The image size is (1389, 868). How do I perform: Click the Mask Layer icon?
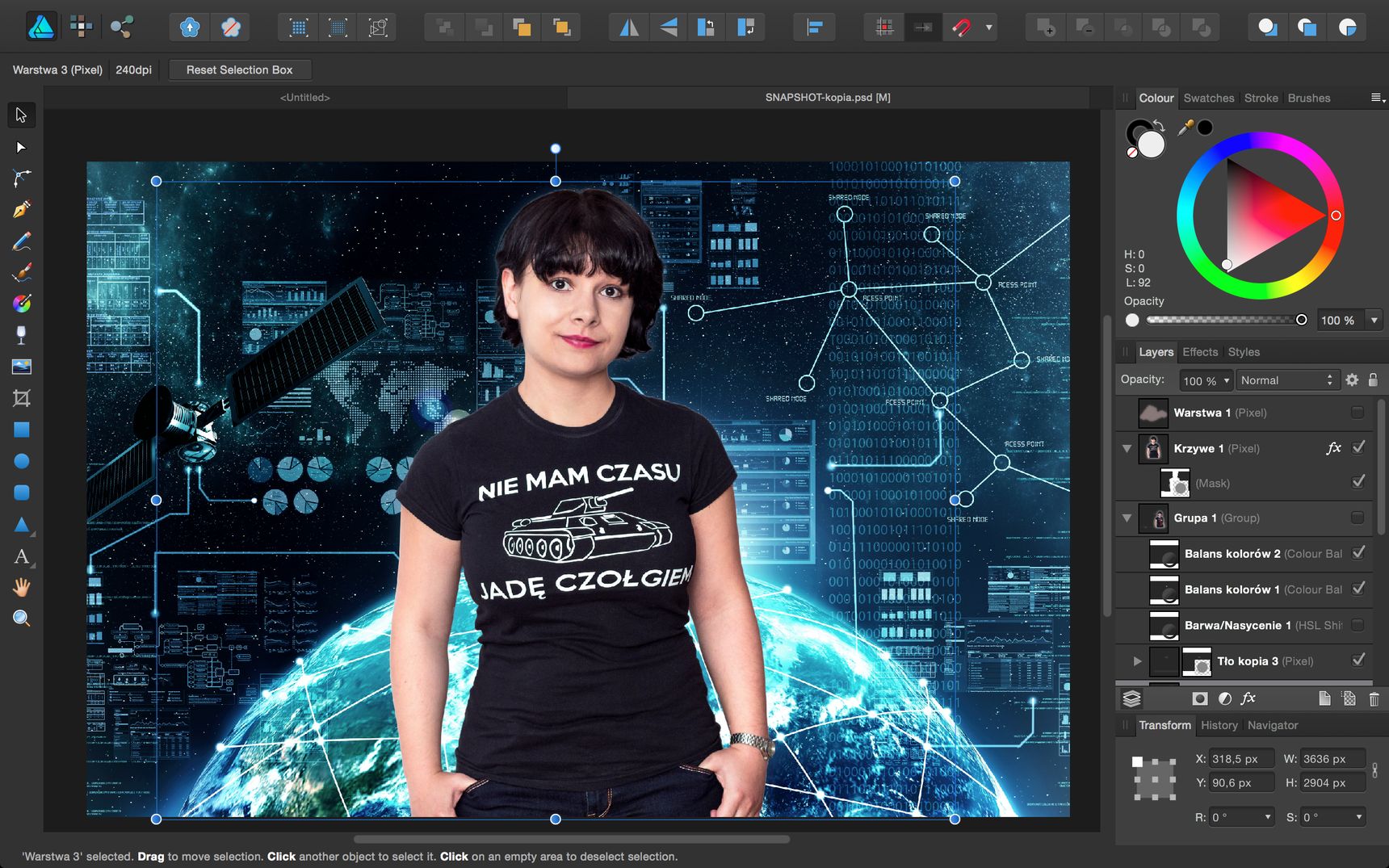1199,698
